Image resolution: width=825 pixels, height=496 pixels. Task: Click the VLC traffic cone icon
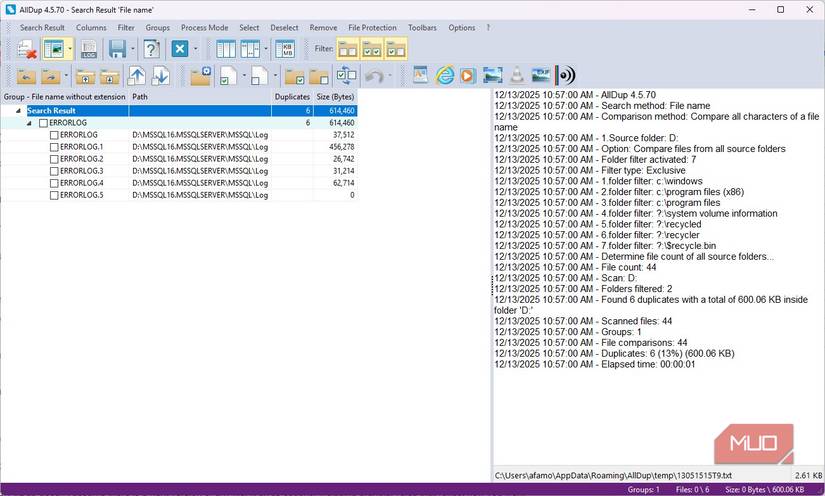click(517, 76)
